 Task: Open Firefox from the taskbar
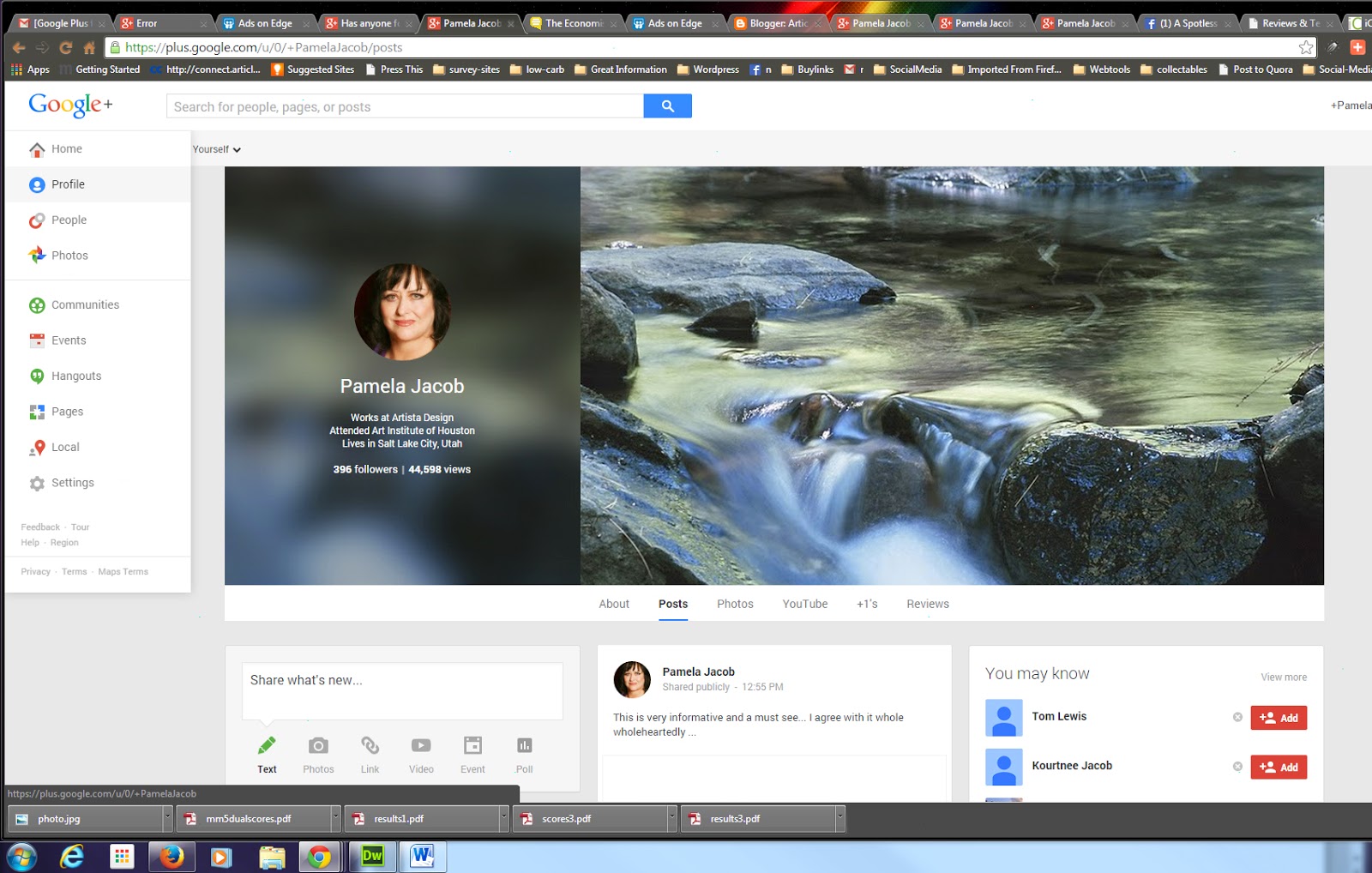tap(171, 857)
